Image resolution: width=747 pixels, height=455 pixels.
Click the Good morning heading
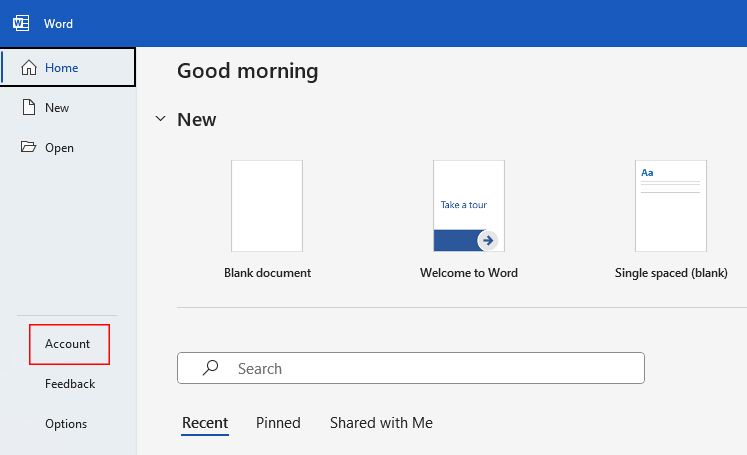point(248,71)
